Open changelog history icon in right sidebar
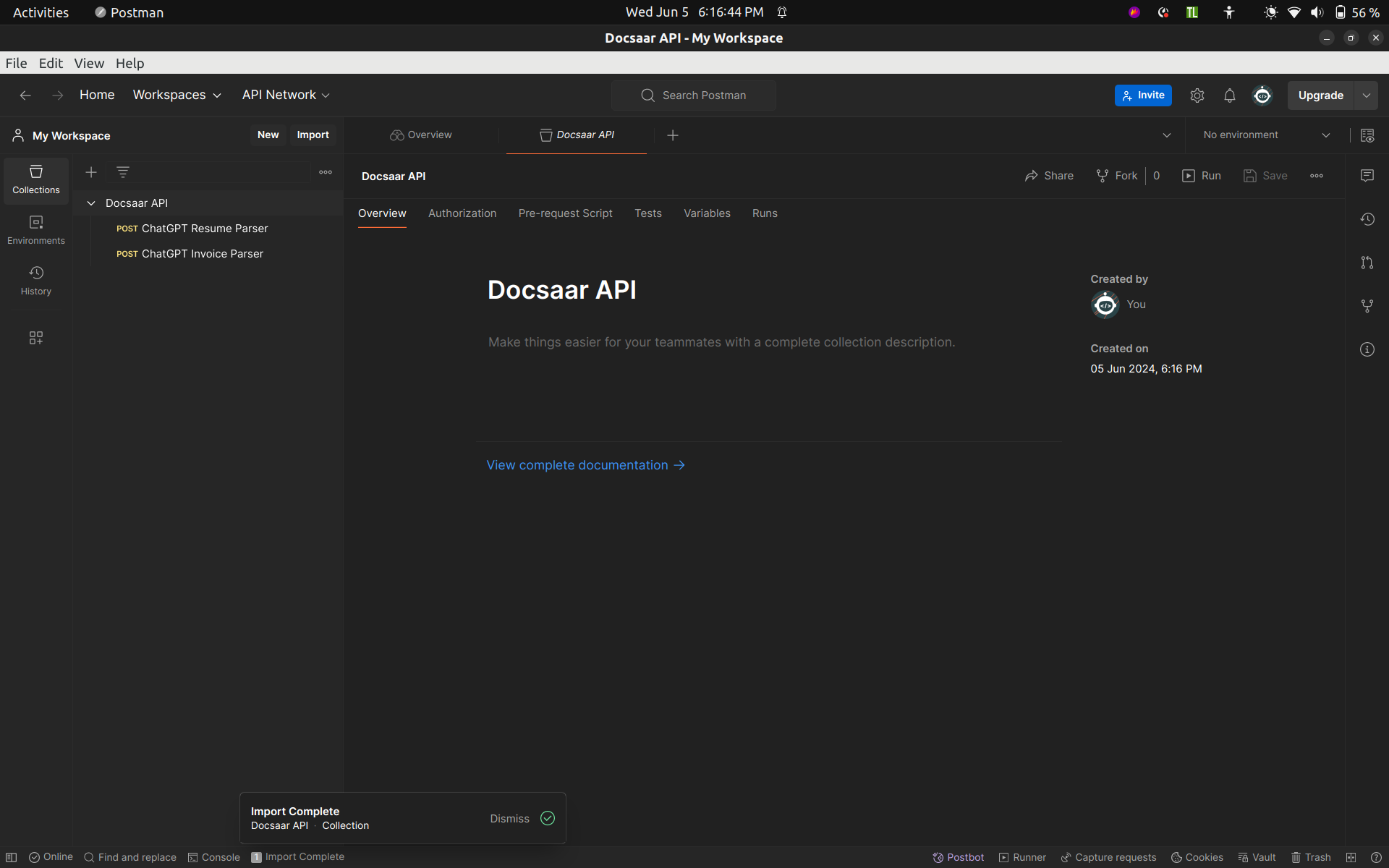Image resolution: width=1389 pixels, height=868 pixels. pos(1367,219)
